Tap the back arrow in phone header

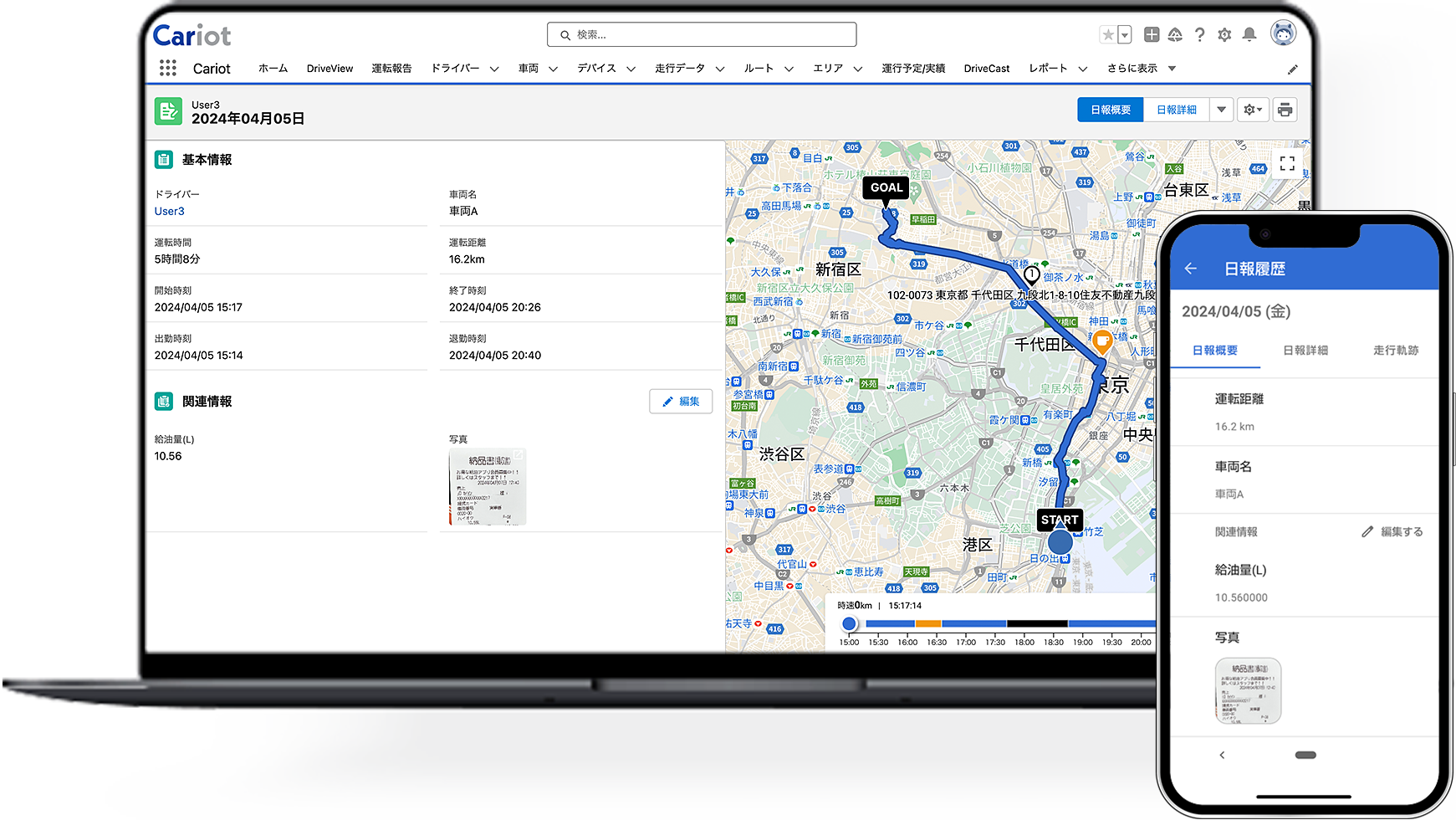pyautogui.click(x=1191, y=269)
